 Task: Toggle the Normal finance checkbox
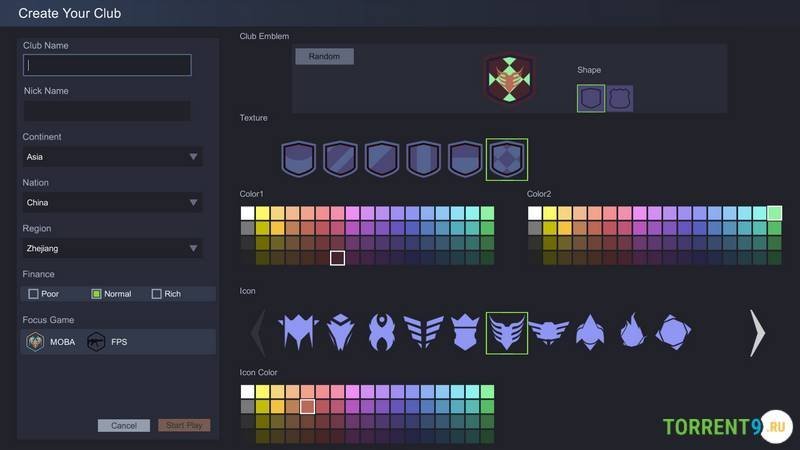(97, 294)
